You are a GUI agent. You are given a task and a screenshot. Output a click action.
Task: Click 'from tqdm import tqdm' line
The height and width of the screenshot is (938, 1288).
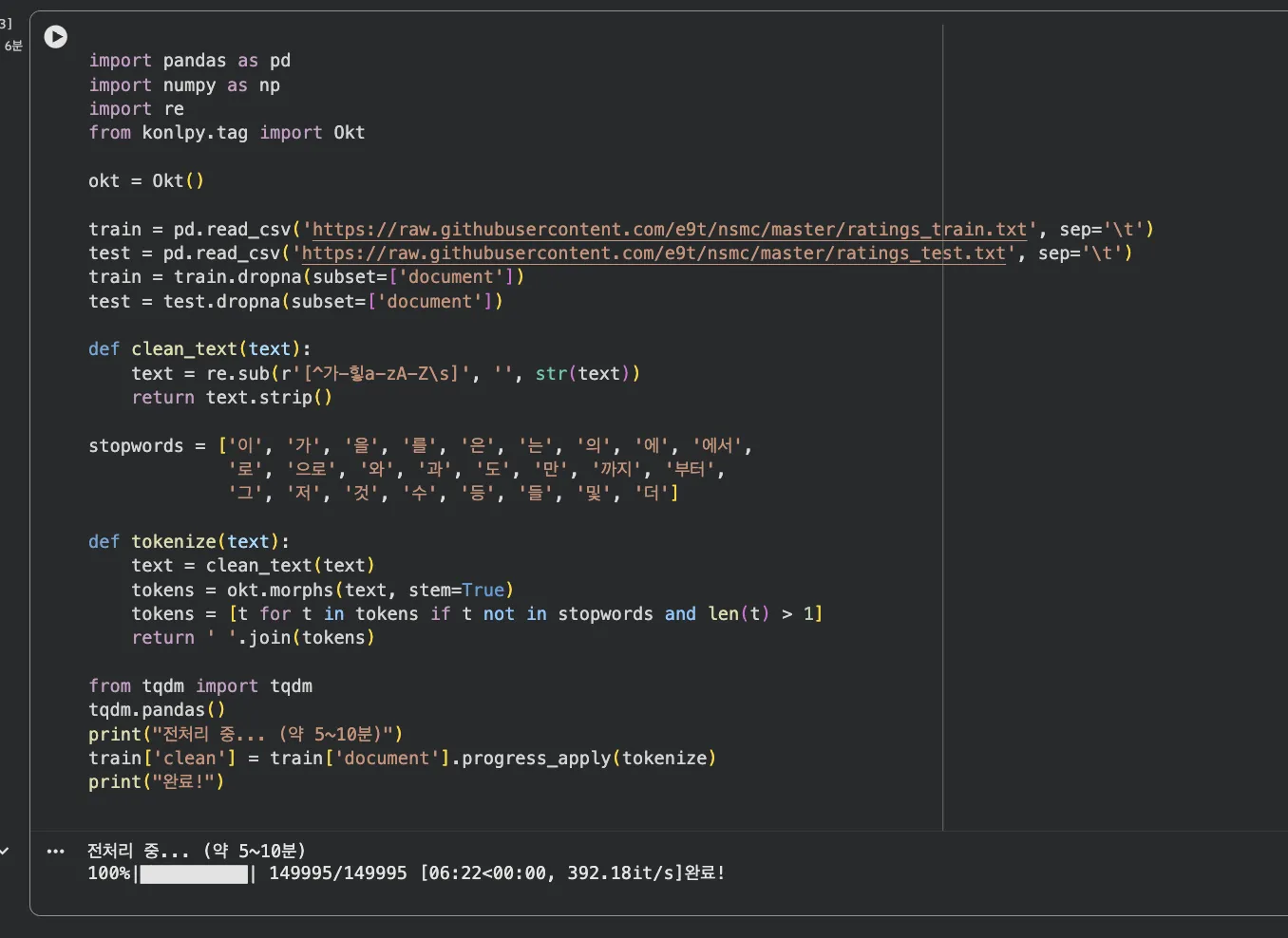pyautogui.click(x=200, y=686)
